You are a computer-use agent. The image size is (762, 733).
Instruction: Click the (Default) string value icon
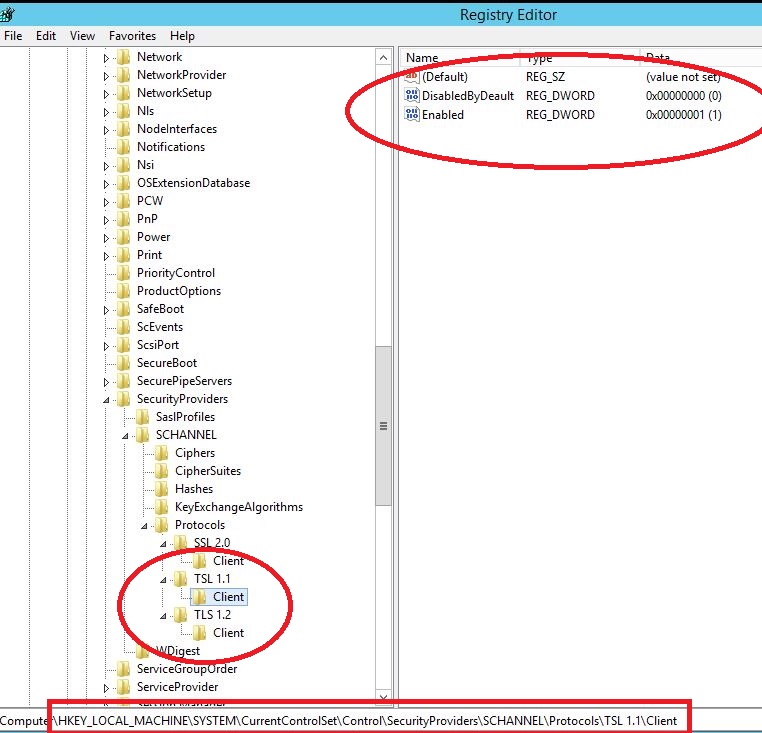point(412,77)
